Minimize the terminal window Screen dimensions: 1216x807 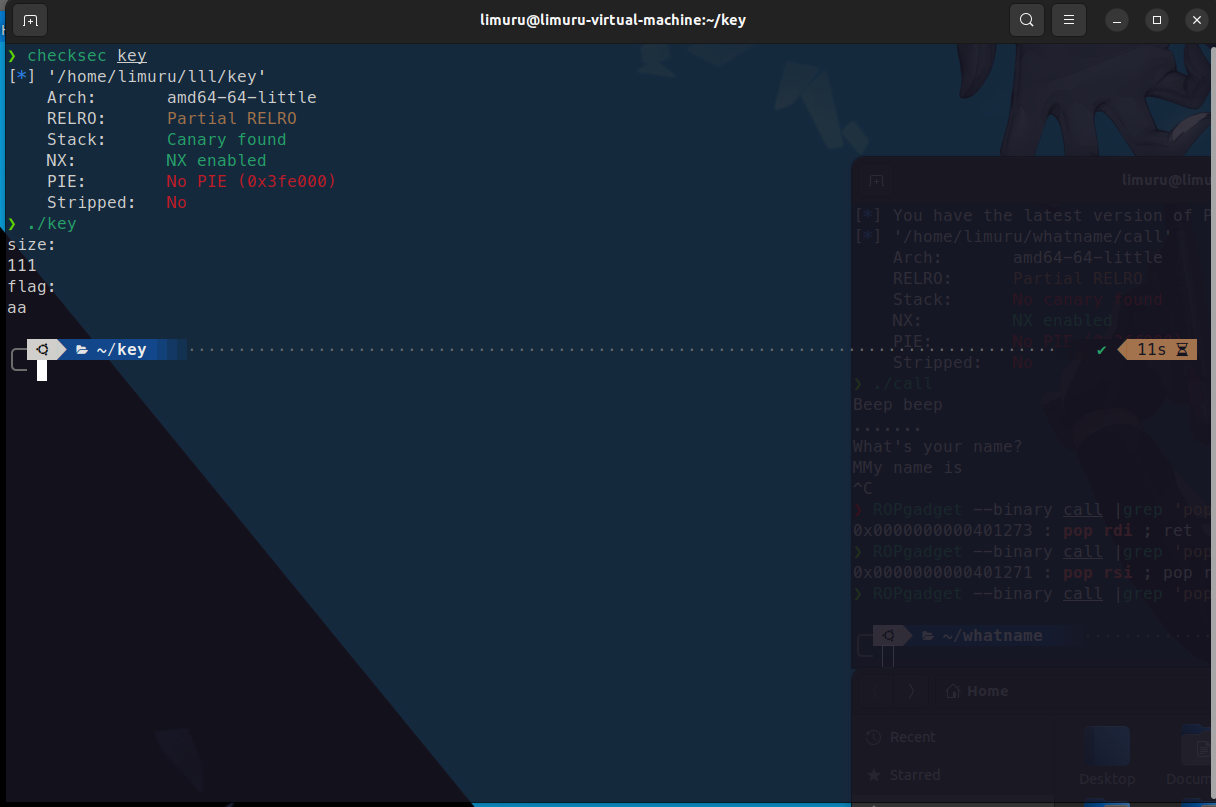tap(1118, 20)
